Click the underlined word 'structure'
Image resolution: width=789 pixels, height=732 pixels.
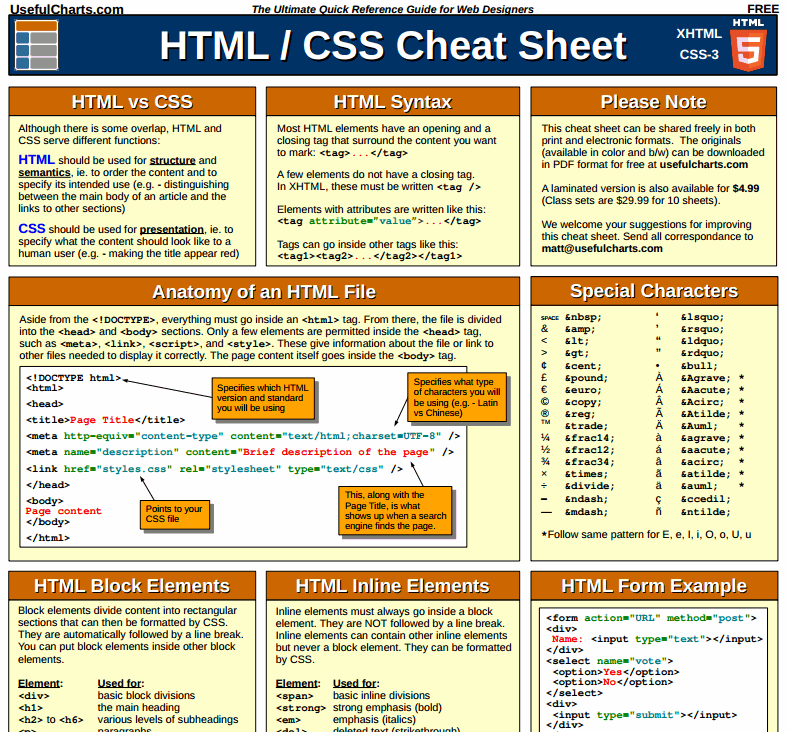pos(173,160)
